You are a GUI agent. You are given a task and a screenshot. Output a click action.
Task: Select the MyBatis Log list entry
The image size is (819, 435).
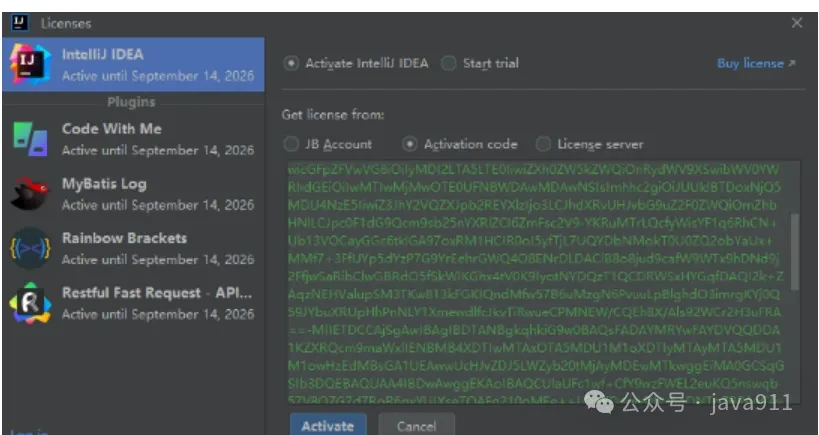click(x=133, y=194)
